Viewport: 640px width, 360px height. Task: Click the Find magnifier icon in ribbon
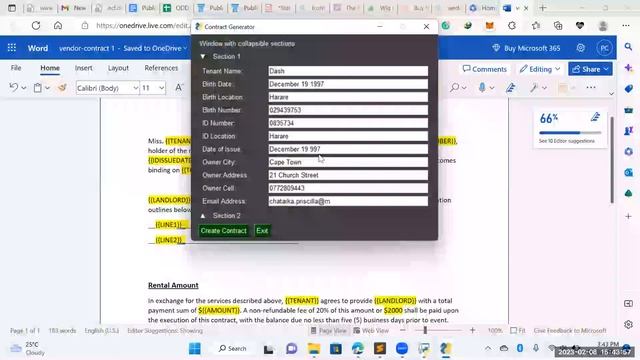[454, 87]
